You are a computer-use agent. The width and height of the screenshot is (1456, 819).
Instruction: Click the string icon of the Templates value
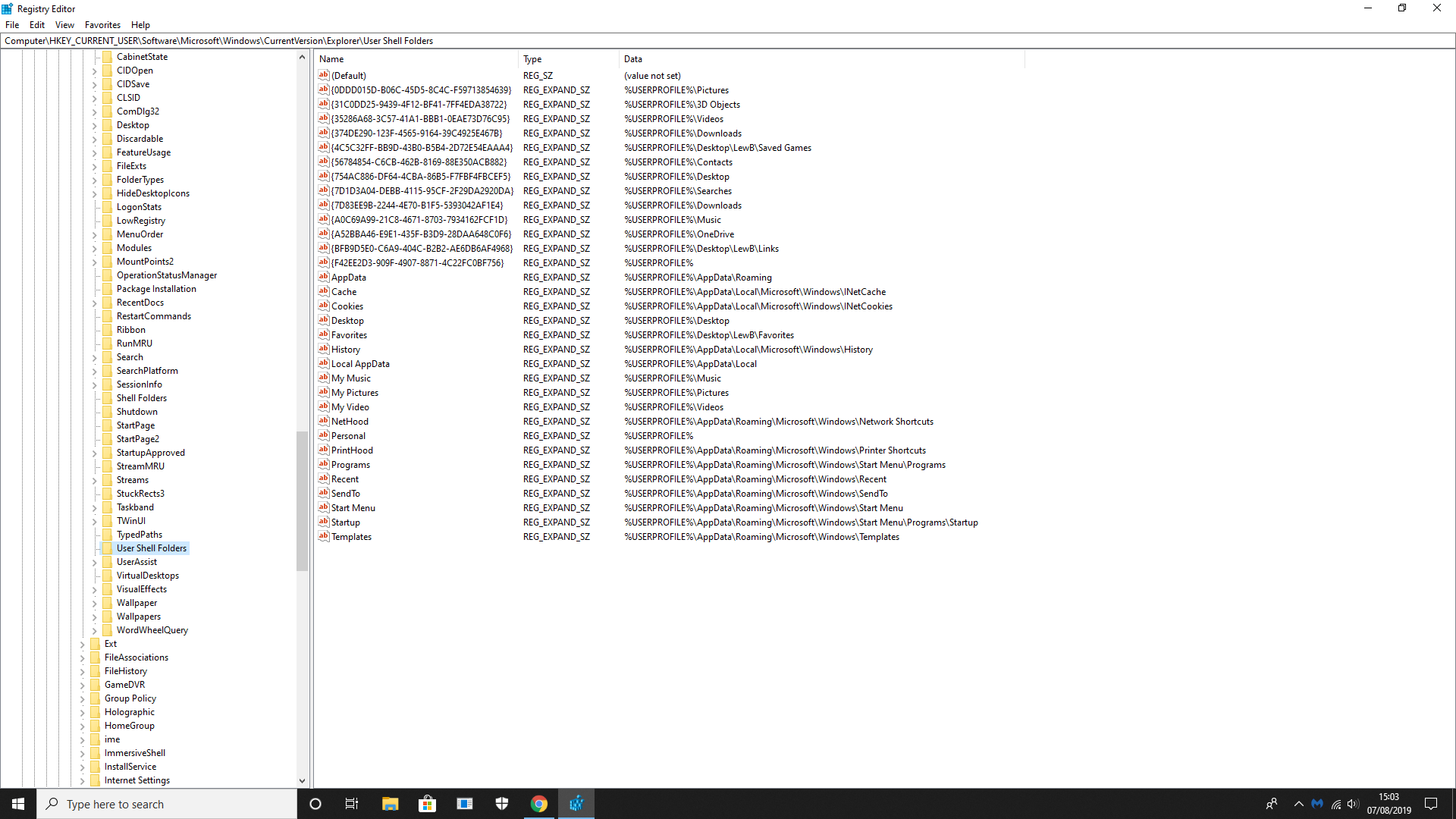324,536
